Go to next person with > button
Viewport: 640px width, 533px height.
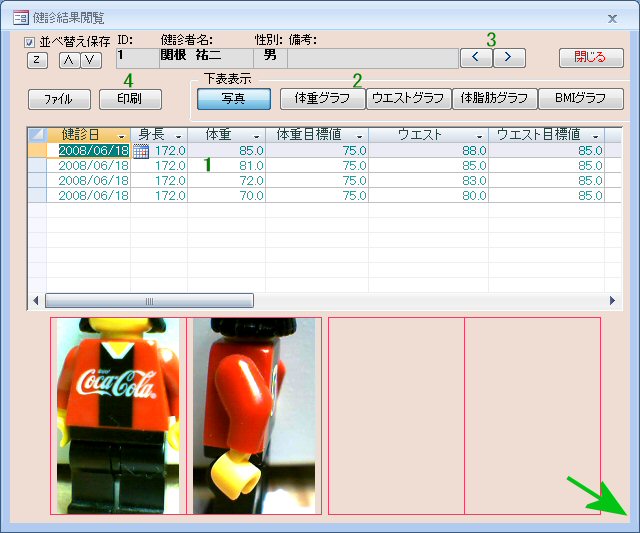[x=509, y=58]
